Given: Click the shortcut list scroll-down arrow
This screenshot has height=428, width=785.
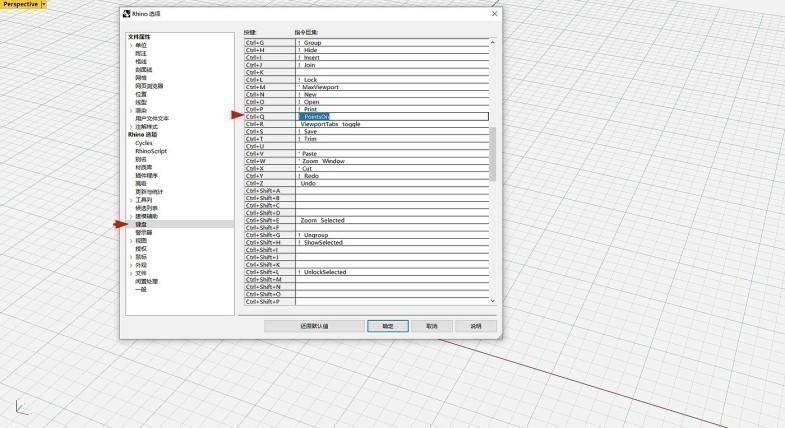Looking at the screenshot, I should (492, 300).
